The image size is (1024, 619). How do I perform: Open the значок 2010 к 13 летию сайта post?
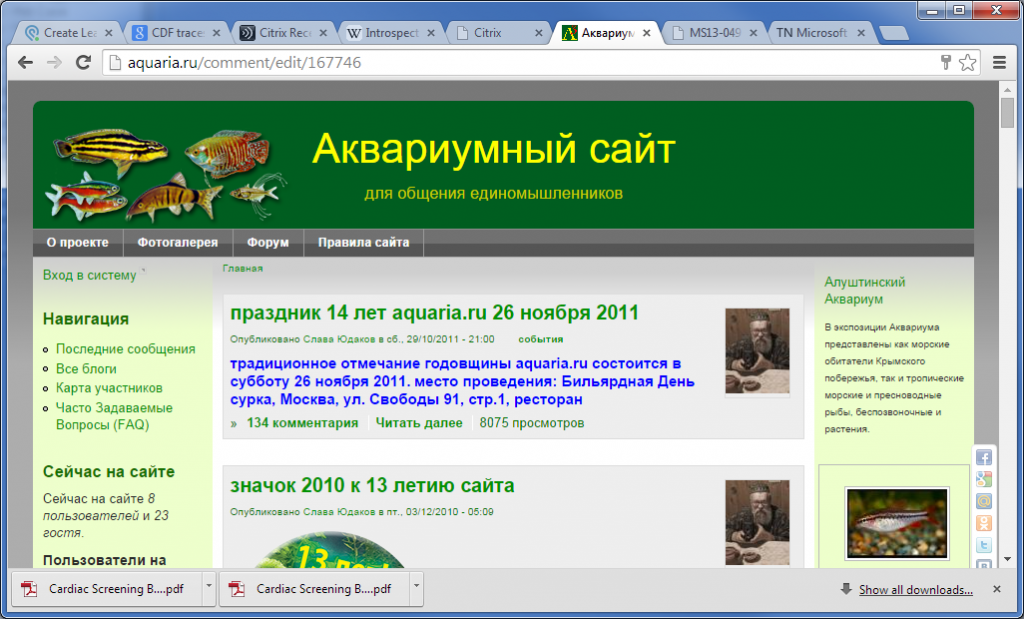pyautogui.click(x=372, y=485)
